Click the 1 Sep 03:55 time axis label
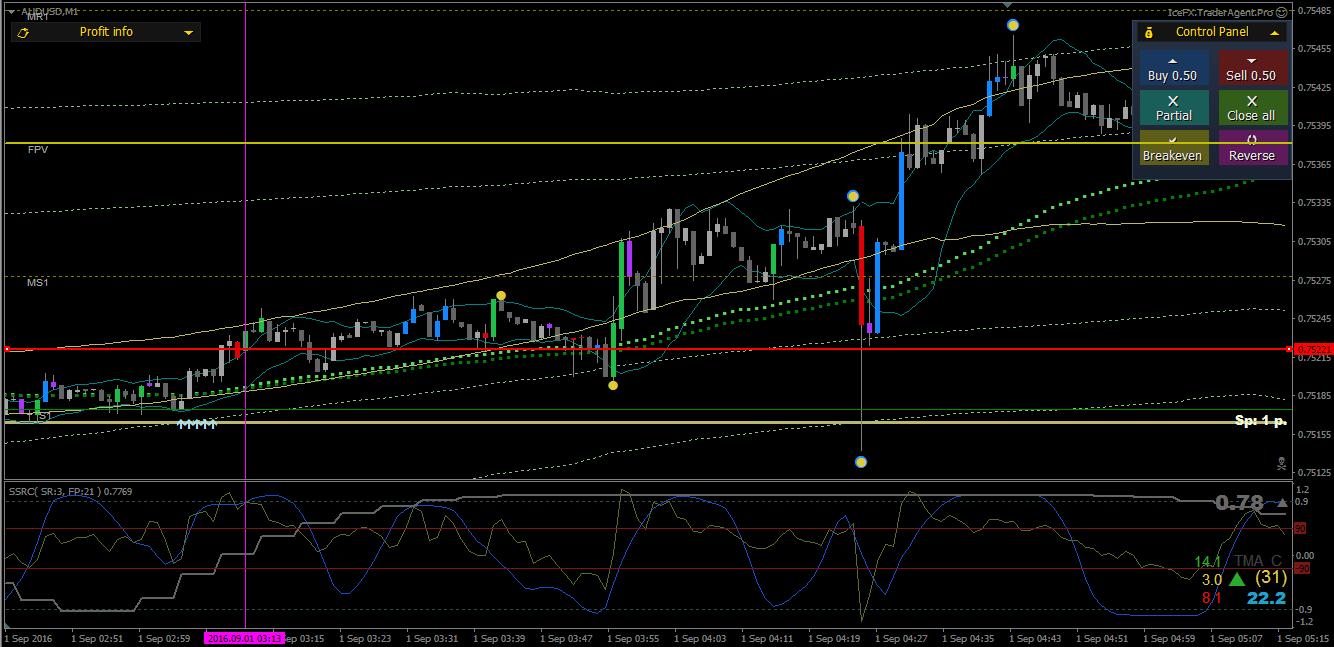The height and width of the screenshot is (647, 1334). [633, 637]
